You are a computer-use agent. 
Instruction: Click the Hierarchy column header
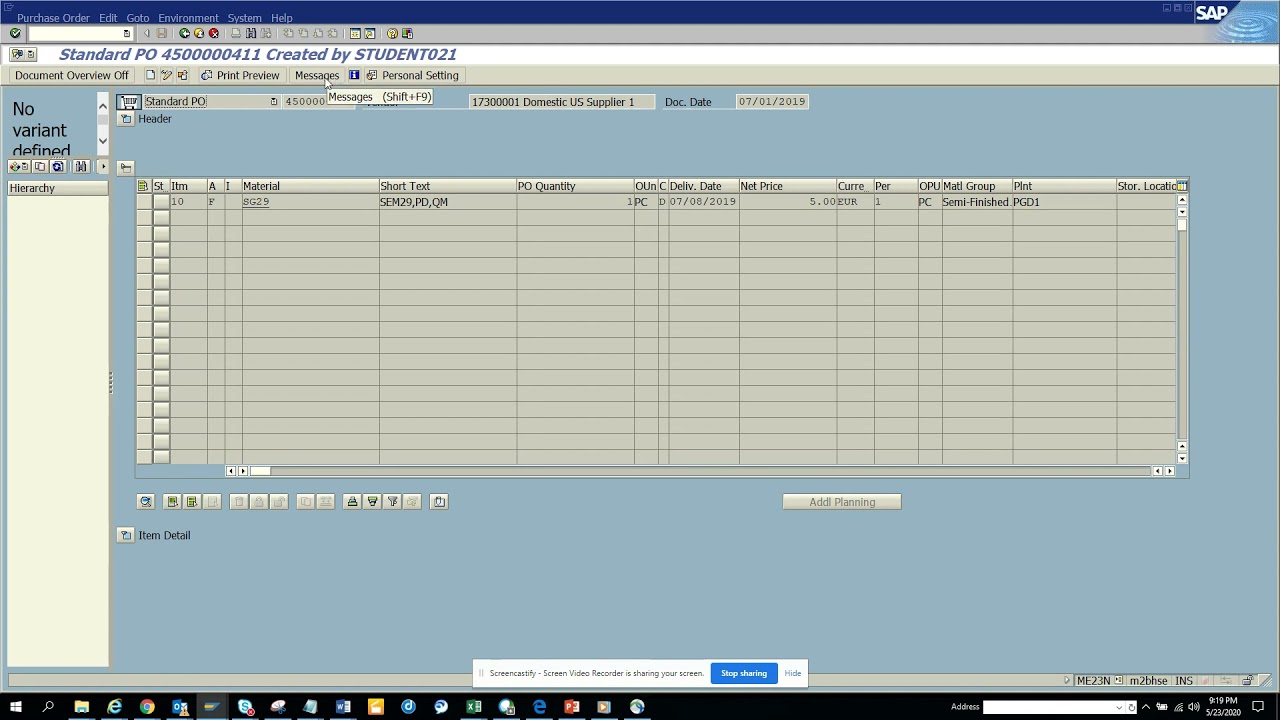57,188
